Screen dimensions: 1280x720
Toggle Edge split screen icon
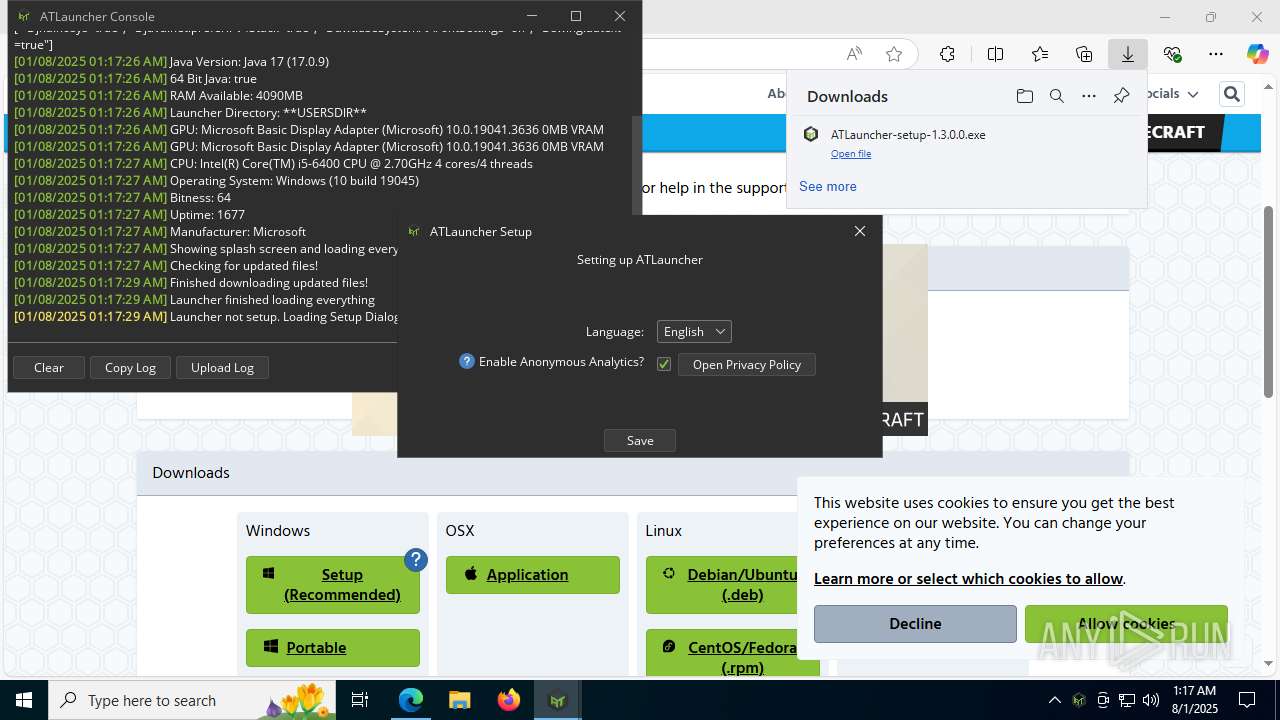point(995,54)
